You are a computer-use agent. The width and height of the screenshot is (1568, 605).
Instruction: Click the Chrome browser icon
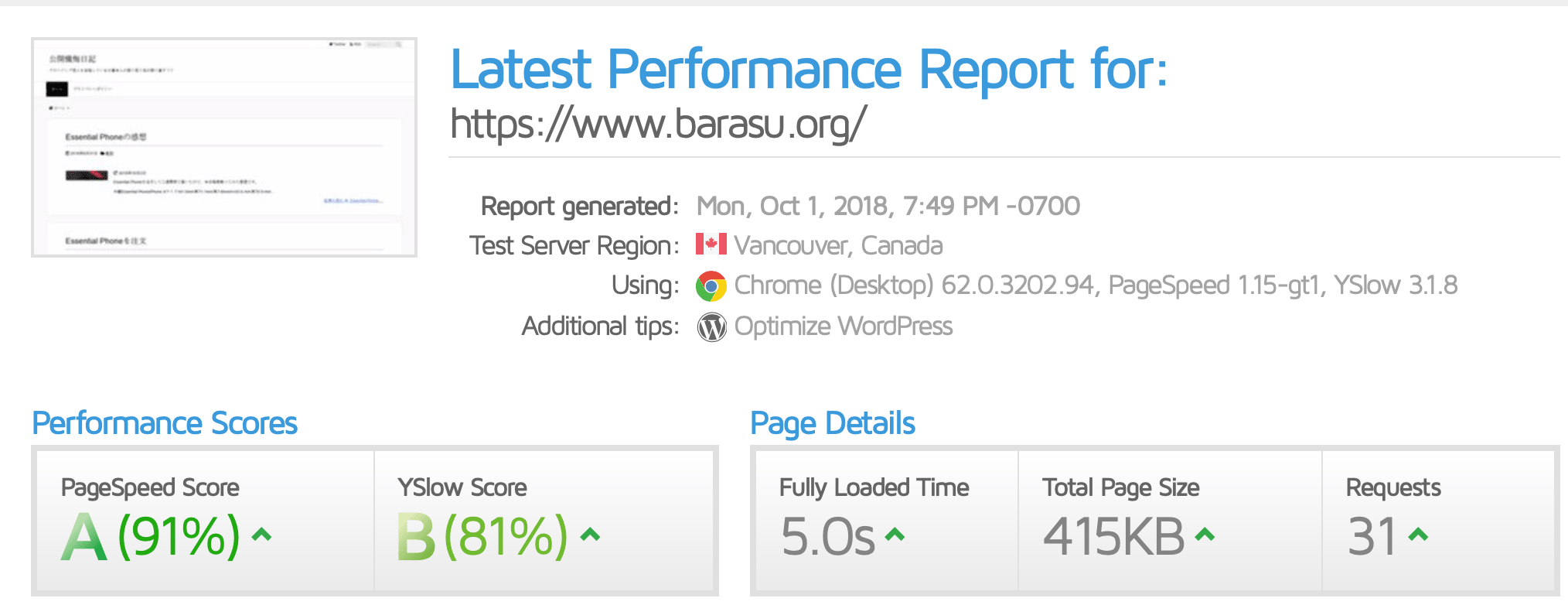711,286
